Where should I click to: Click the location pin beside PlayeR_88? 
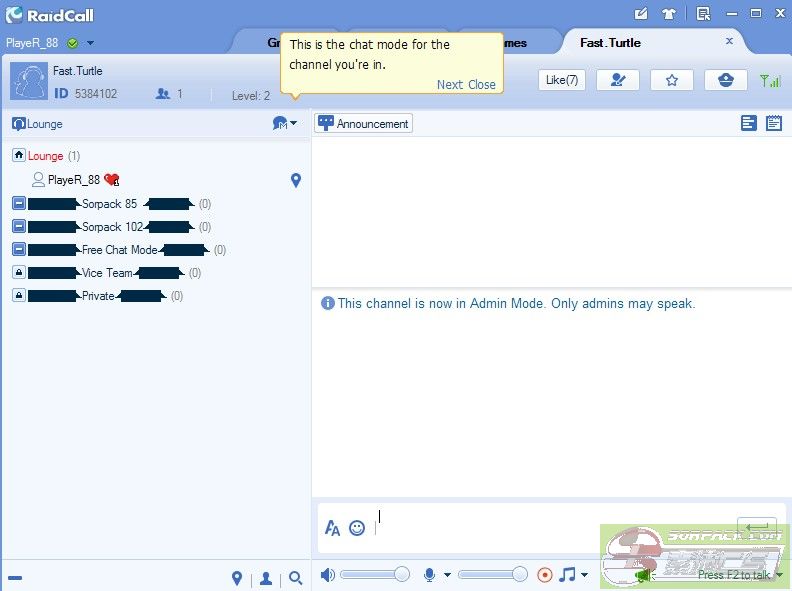coord(296,180)
